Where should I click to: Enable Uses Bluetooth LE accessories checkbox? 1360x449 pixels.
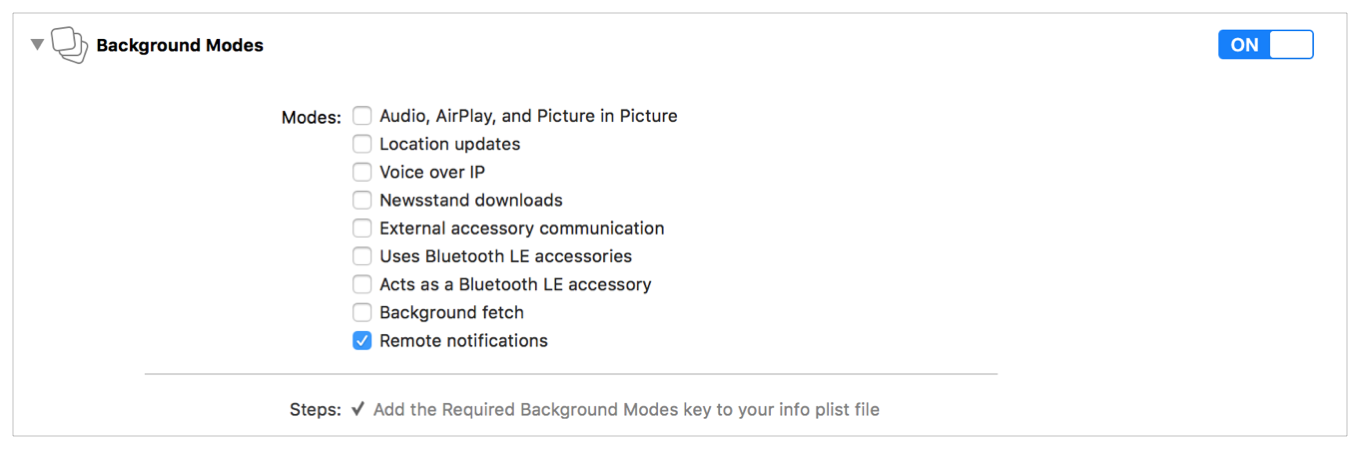362,256
